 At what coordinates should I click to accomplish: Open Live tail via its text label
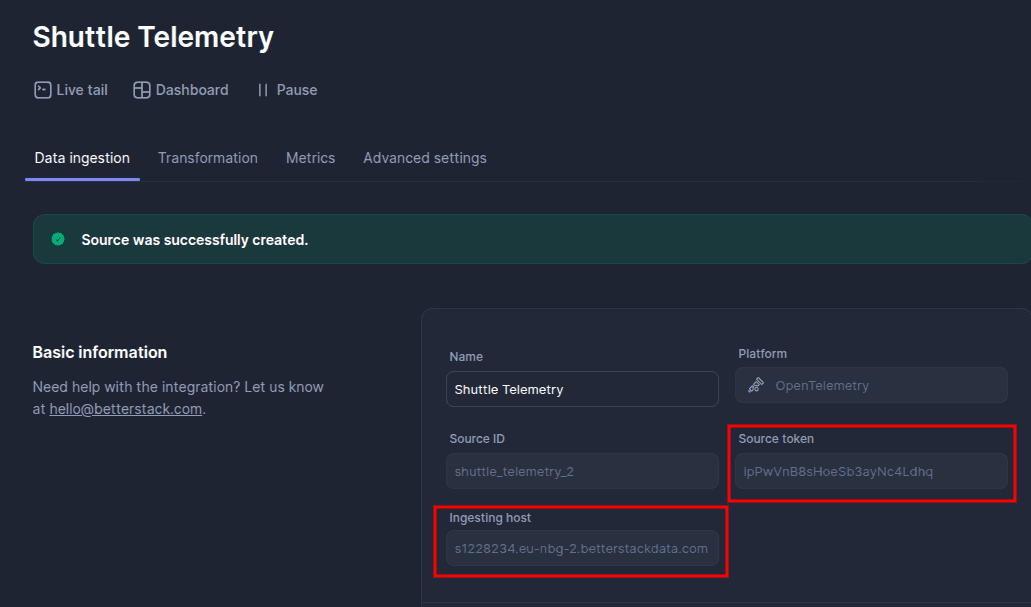[x=82, y=90]
